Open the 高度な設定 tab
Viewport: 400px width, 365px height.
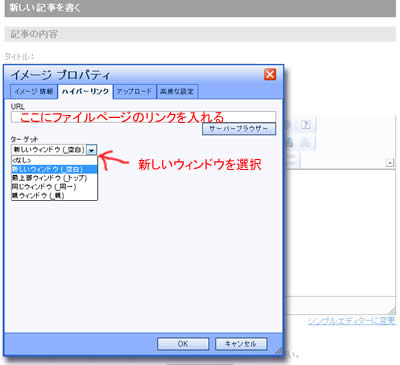[177, 91]
